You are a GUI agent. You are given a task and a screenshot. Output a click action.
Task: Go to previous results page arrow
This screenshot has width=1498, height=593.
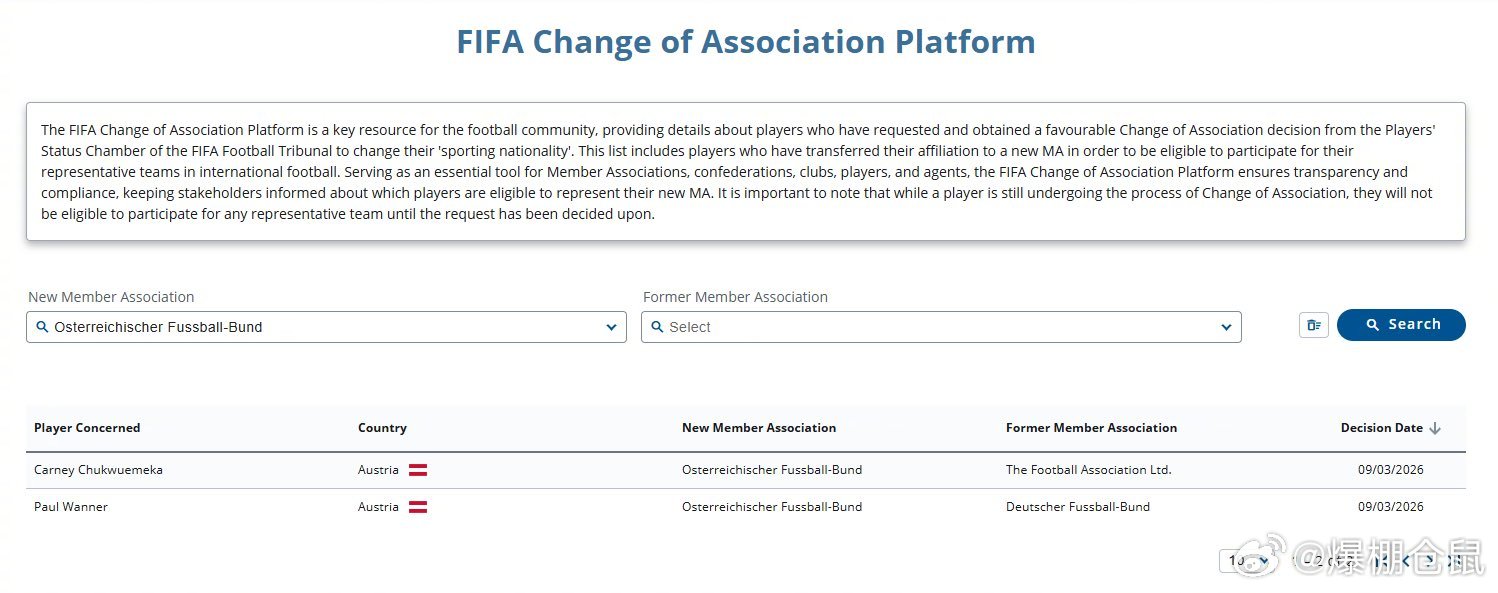click(1406, 561)
